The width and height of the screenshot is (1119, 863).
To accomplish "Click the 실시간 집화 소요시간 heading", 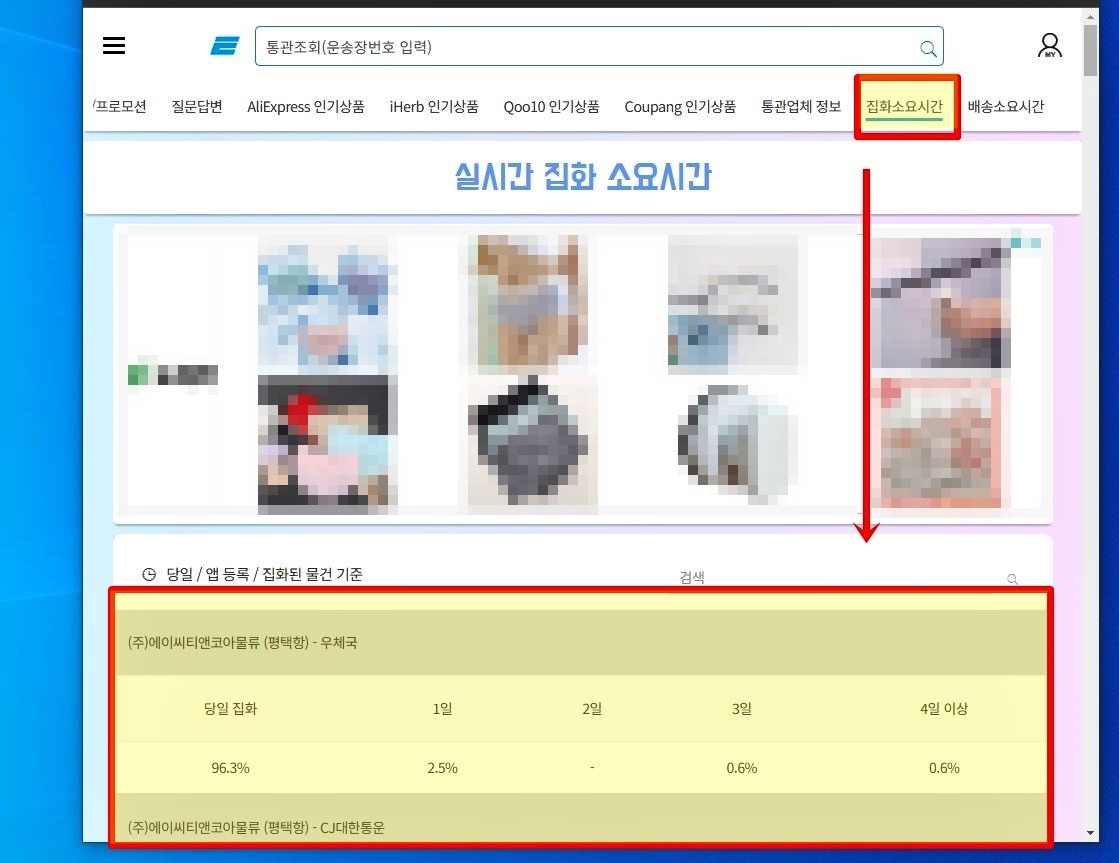I will point(582,176).
